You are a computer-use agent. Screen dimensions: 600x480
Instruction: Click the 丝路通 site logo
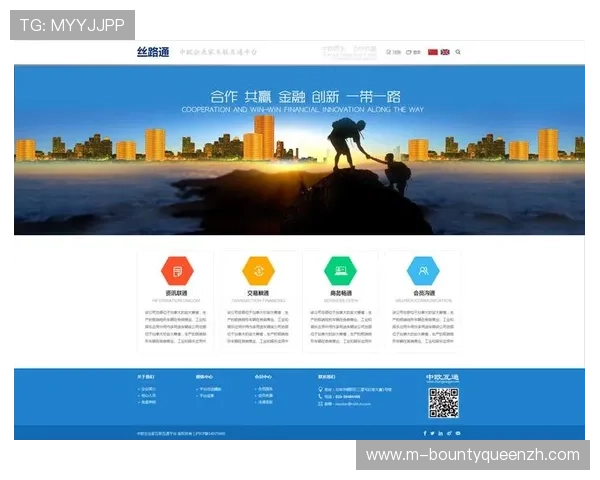click(x=154, y=51)
